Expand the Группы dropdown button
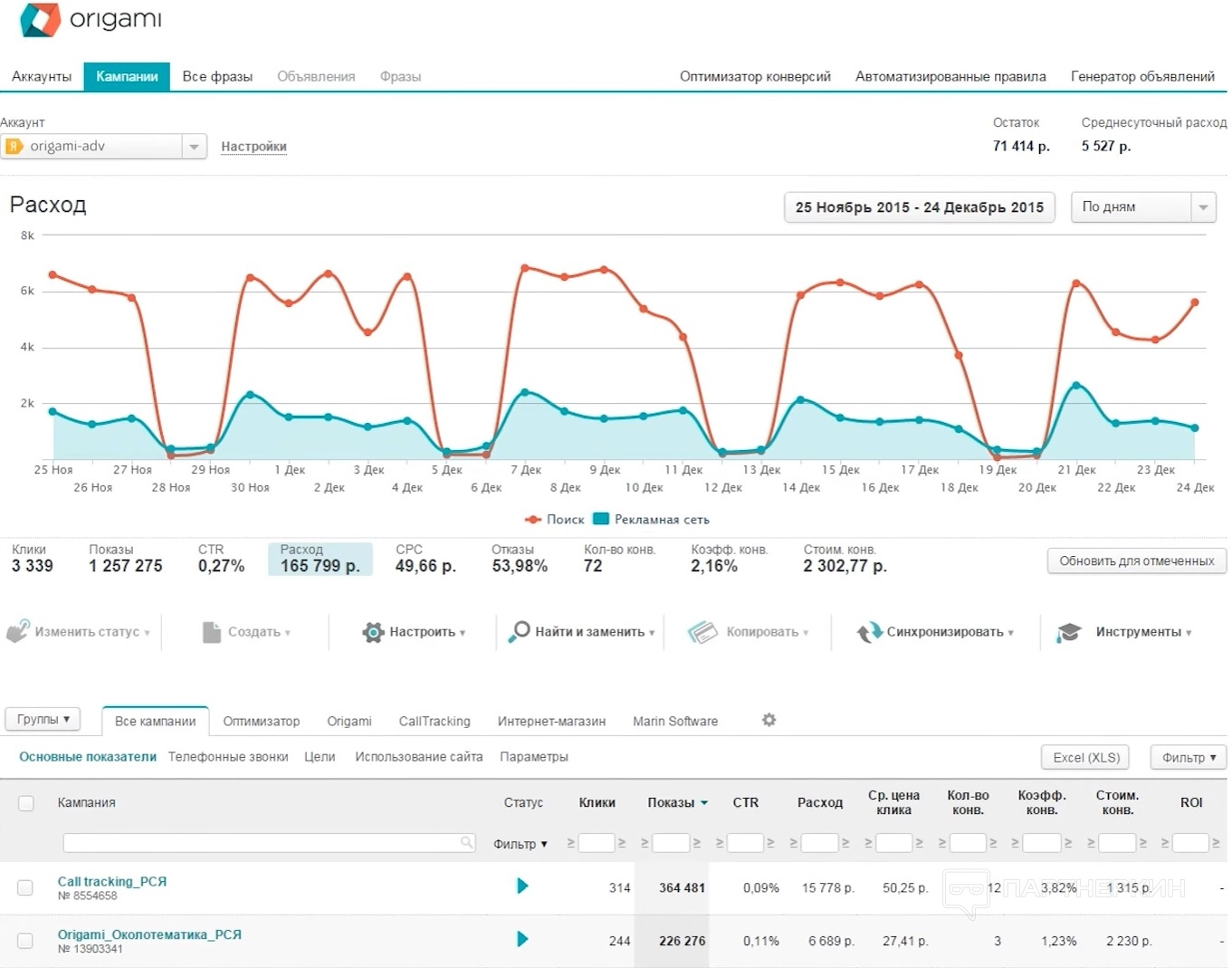Image resolution: width=1232 pixels, height=968 pixels. 43,719
